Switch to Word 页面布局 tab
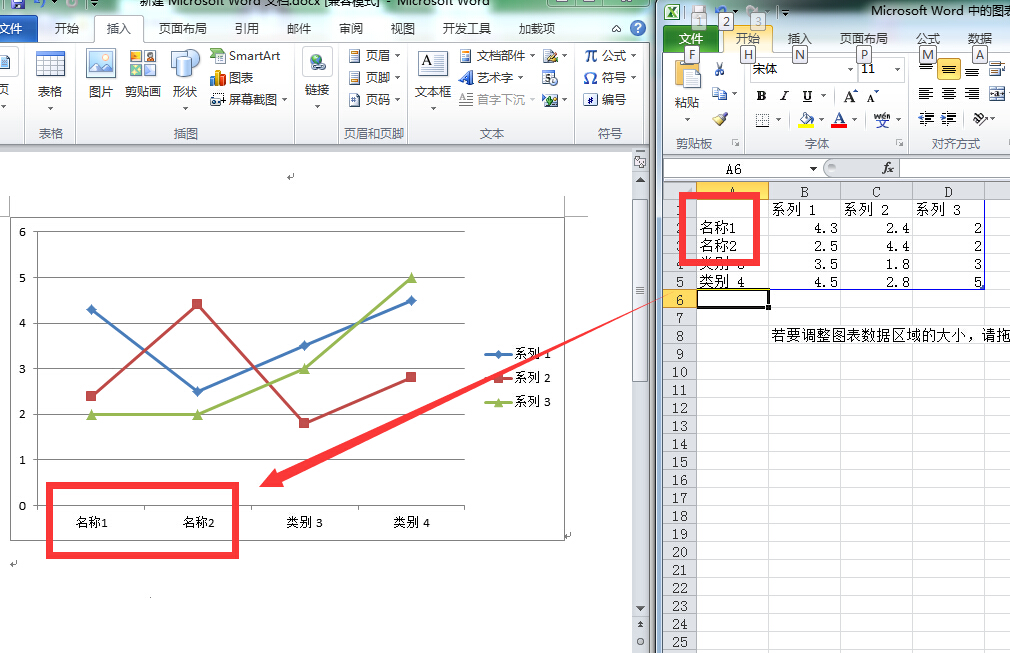This screenshot has height=653, width=1010. click(x=182, y=28)
